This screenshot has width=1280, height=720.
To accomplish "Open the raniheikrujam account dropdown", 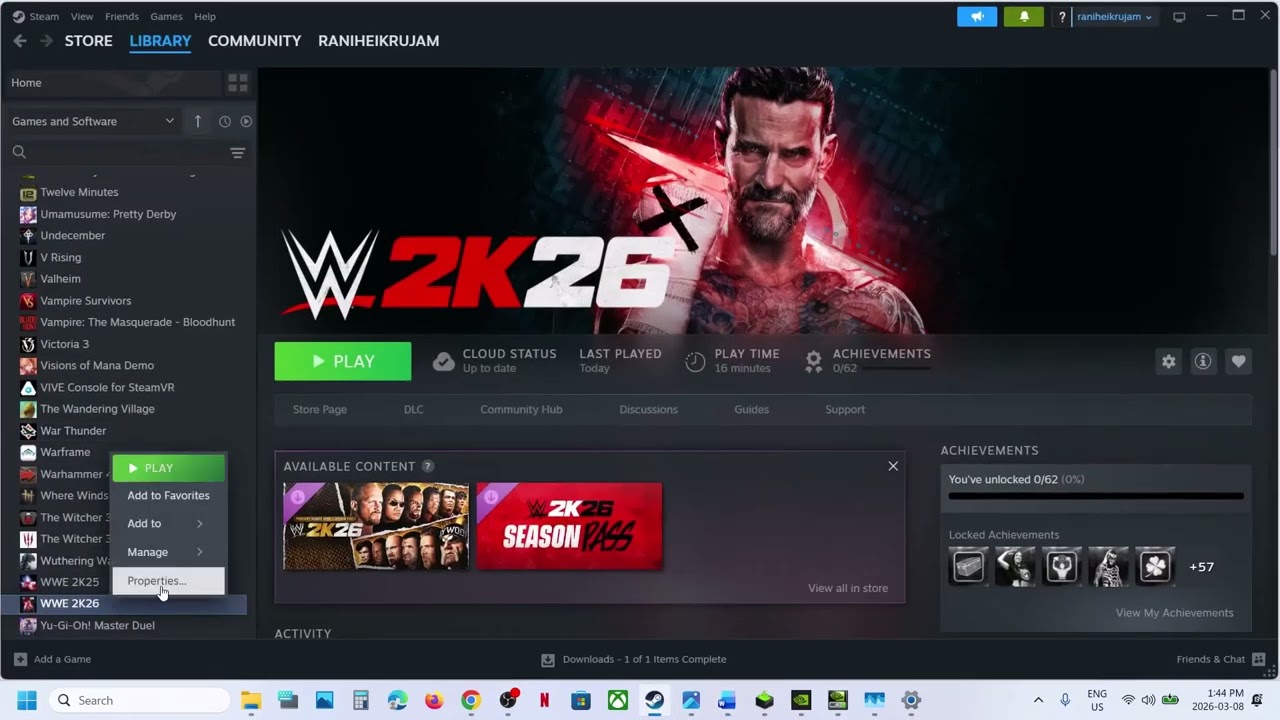I will pos(1114,17).
